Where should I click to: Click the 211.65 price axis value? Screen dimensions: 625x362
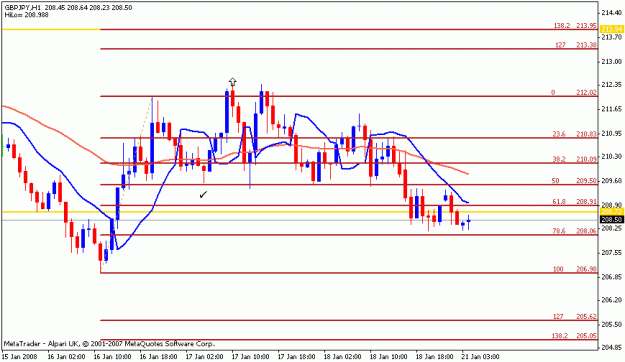point(612,109)
